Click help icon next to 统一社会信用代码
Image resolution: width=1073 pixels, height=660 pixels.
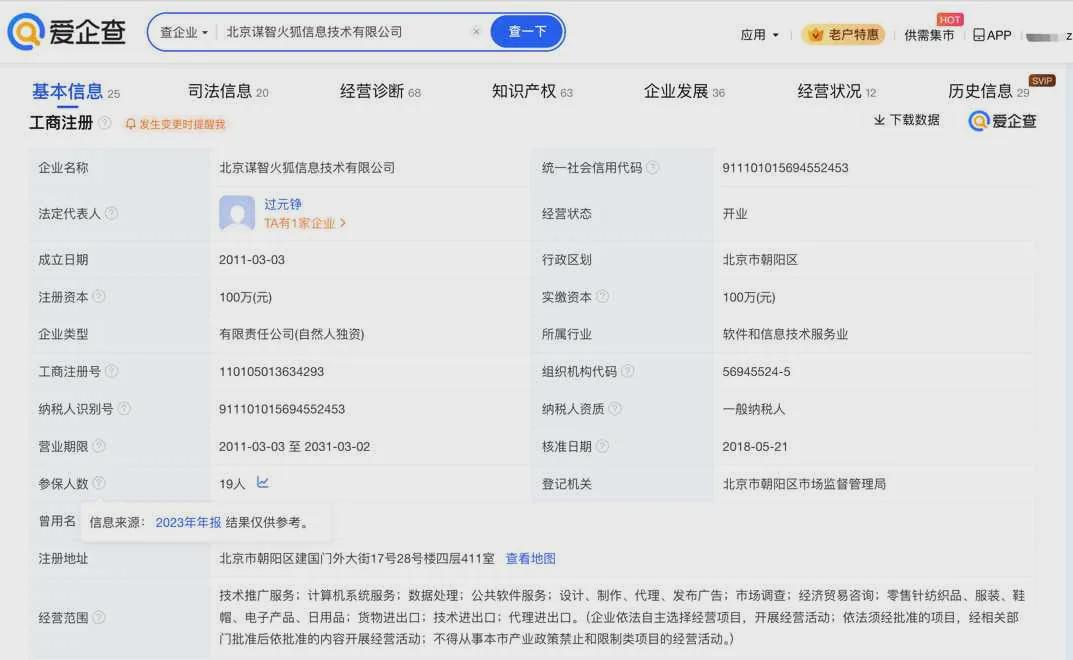(653, 168)
